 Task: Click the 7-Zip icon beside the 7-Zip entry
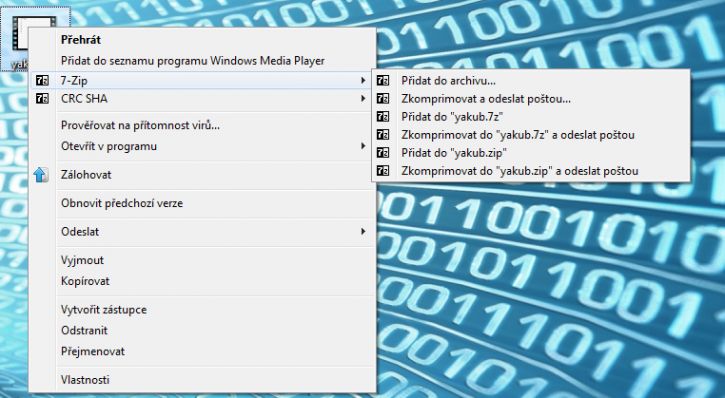coord(42,80)
